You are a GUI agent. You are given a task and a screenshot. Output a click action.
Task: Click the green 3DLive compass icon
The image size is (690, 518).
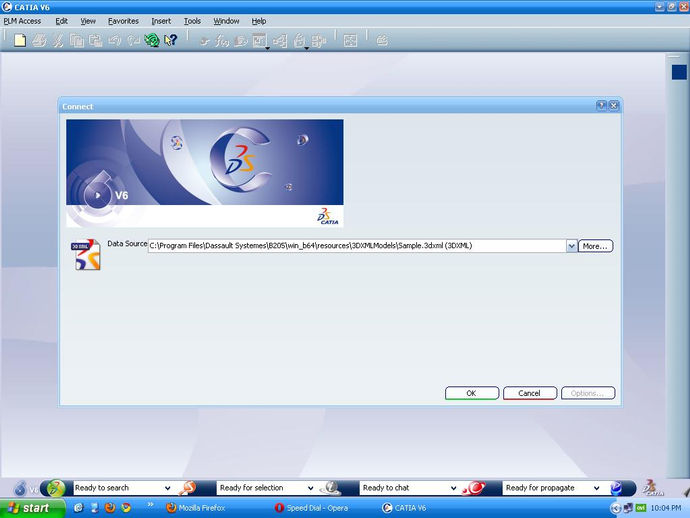[56, 488]
